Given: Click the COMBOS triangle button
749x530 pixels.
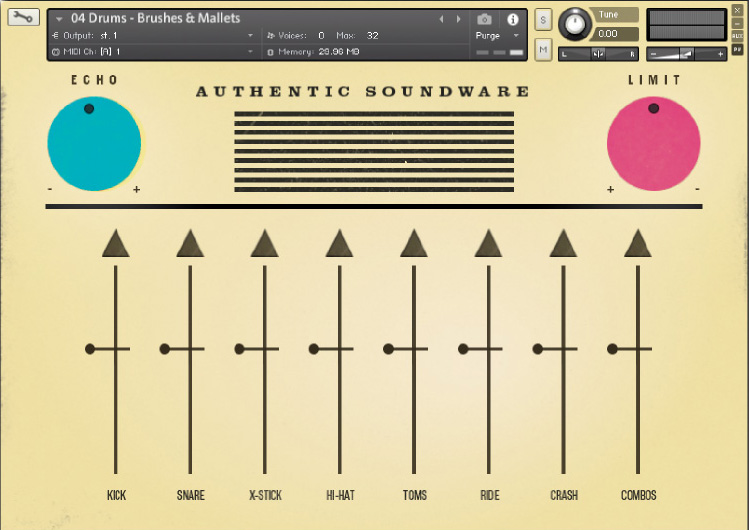Looking at the screenshot, I should click(638, 244).
